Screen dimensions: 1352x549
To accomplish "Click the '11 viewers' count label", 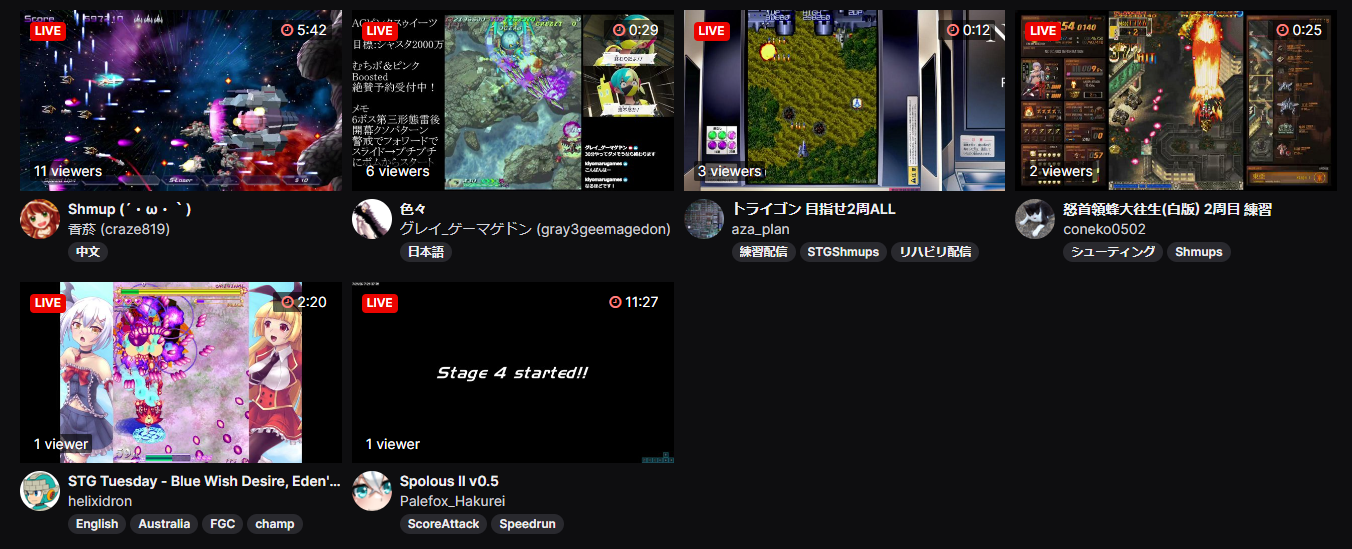I will point(68,171).
